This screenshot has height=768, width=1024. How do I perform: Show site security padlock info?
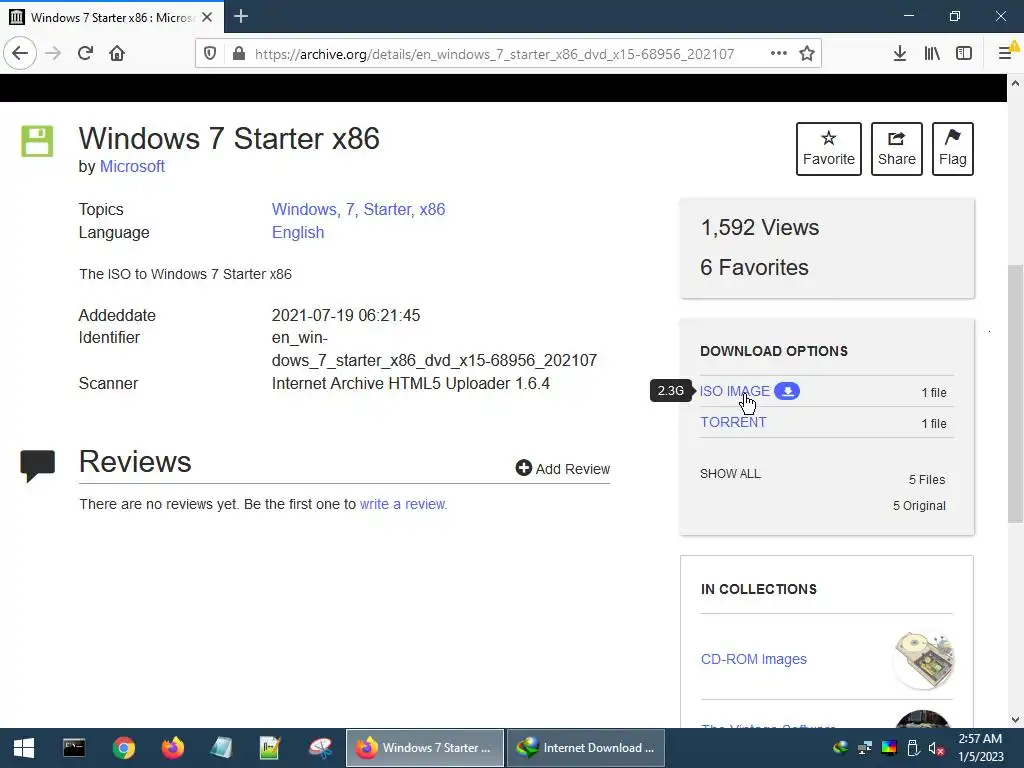239,54
